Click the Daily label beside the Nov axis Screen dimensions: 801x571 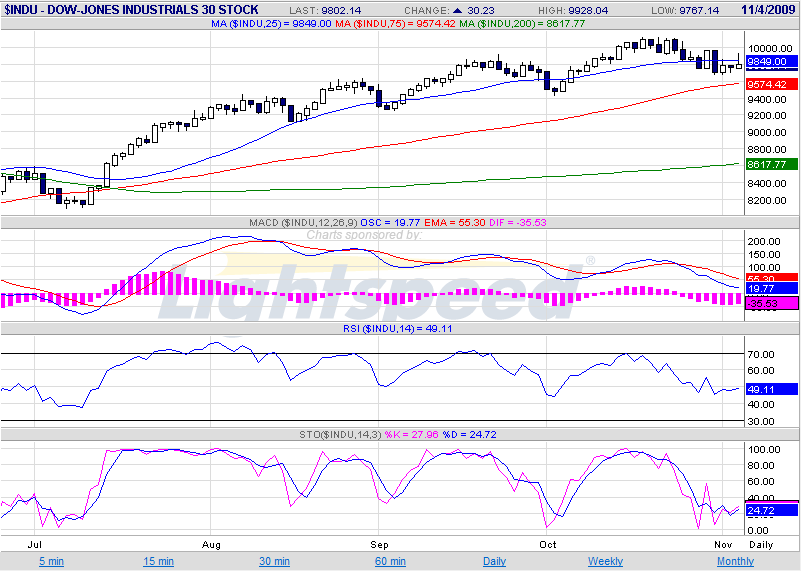click(761, 544)
